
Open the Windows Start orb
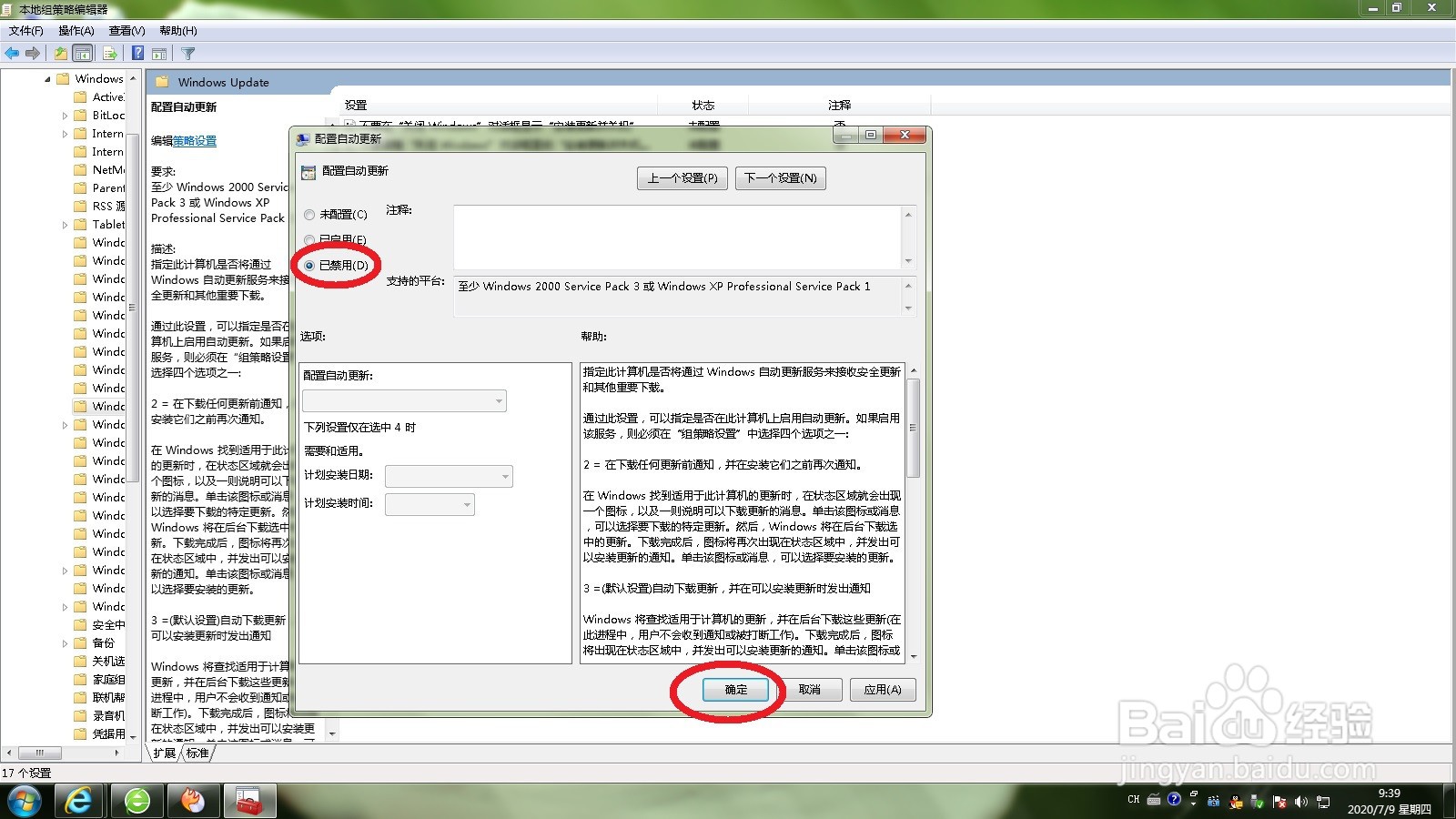(24, 801)
